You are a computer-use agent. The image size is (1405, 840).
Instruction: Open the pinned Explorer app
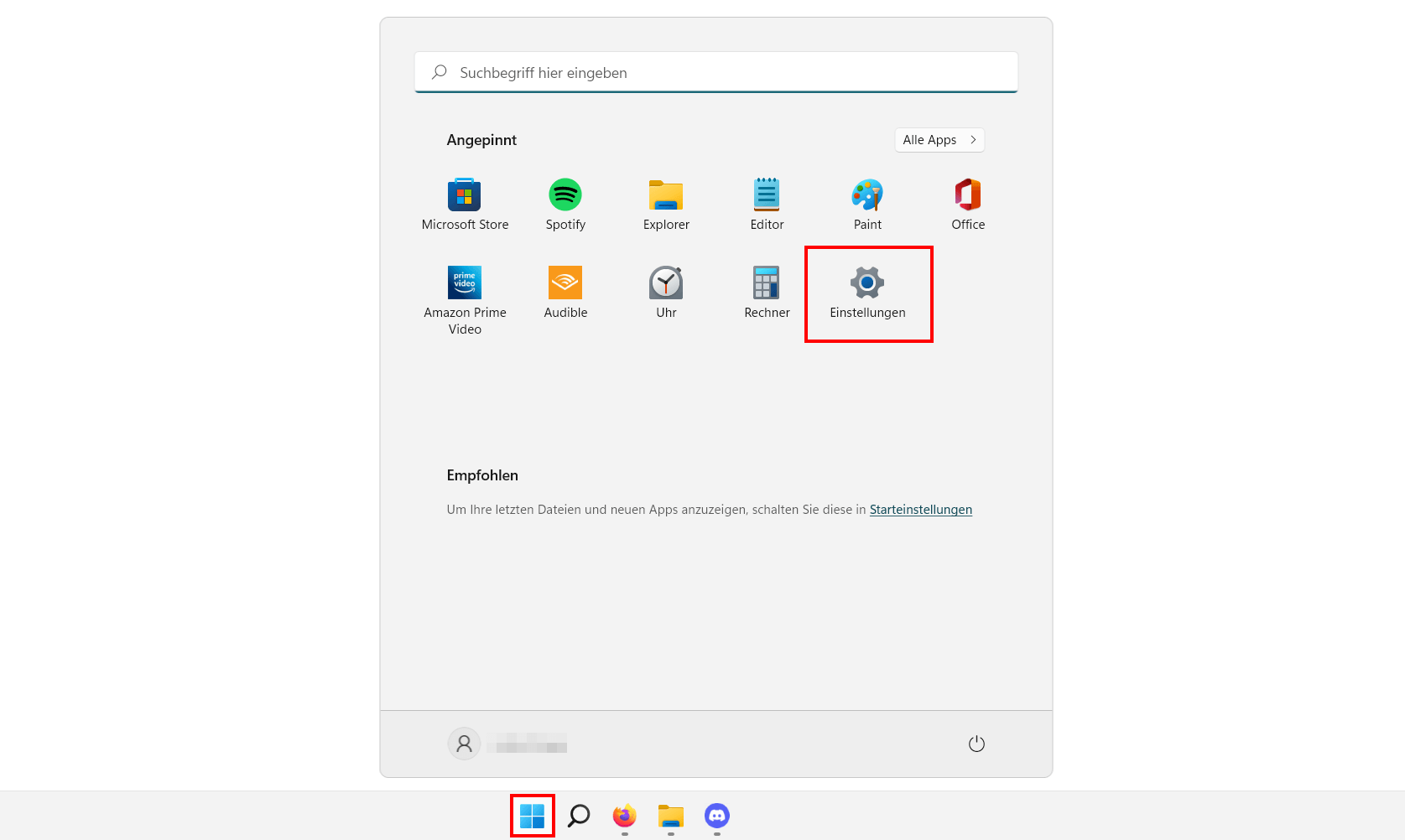(x=666, y=205)
